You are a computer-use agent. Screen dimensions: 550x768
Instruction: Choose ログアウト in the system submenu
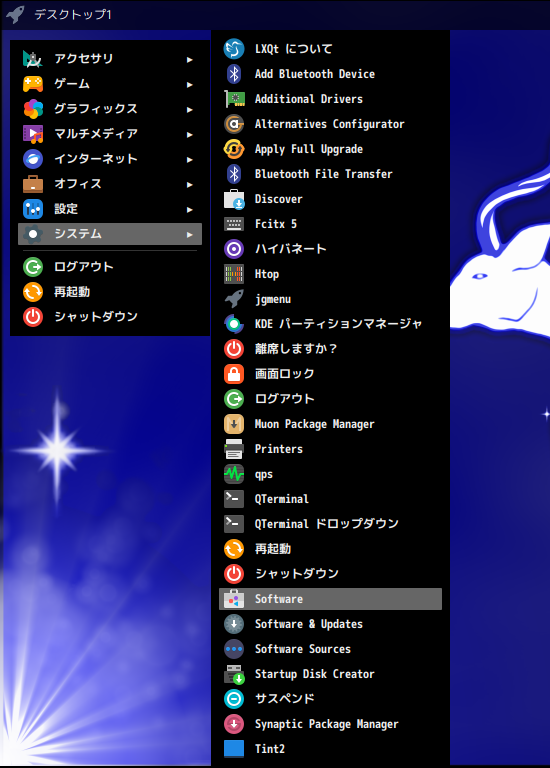coord(330,399)
